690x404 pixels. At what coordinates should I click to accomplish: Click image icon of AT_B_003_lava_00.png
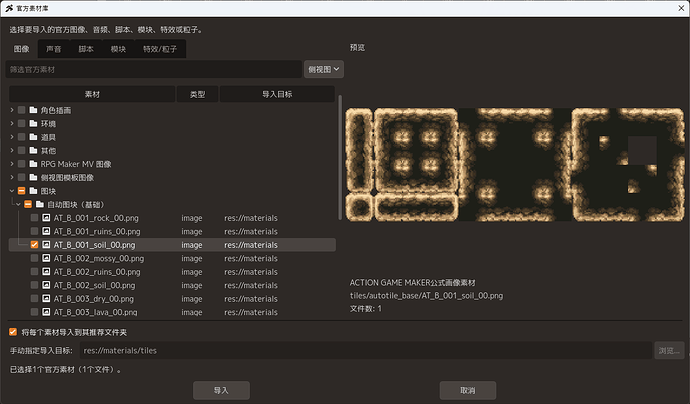click(46, 312)
